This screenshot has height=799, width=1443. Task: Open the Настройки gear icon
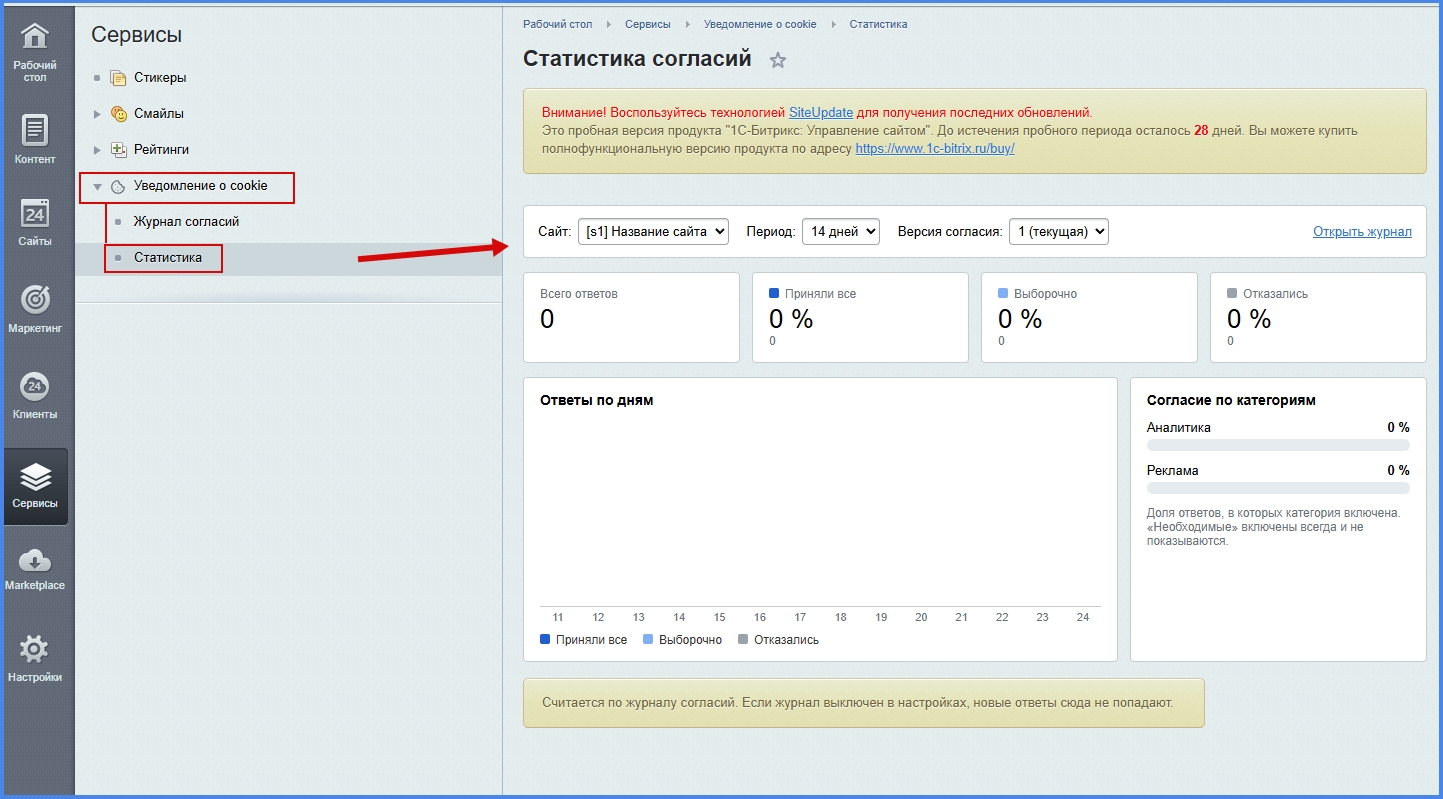(35, 649)
